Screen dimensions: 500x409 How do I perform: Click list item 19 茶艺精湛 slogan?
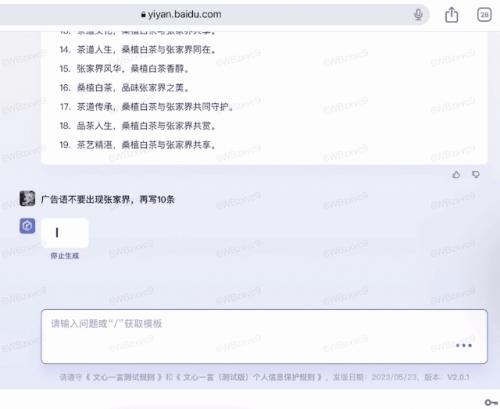coord(138,145)
